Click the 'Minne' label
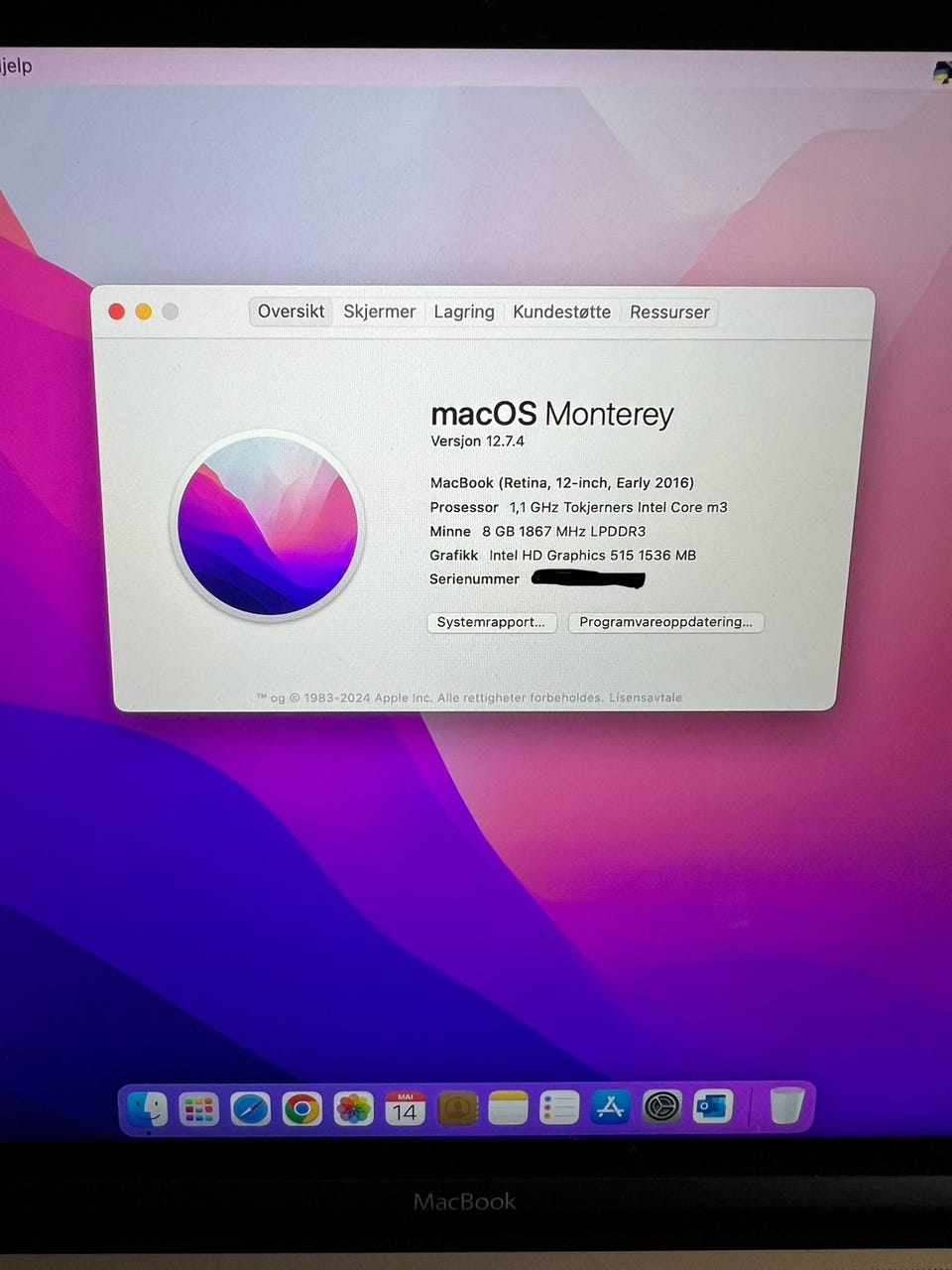 click(x=450, y=532)
